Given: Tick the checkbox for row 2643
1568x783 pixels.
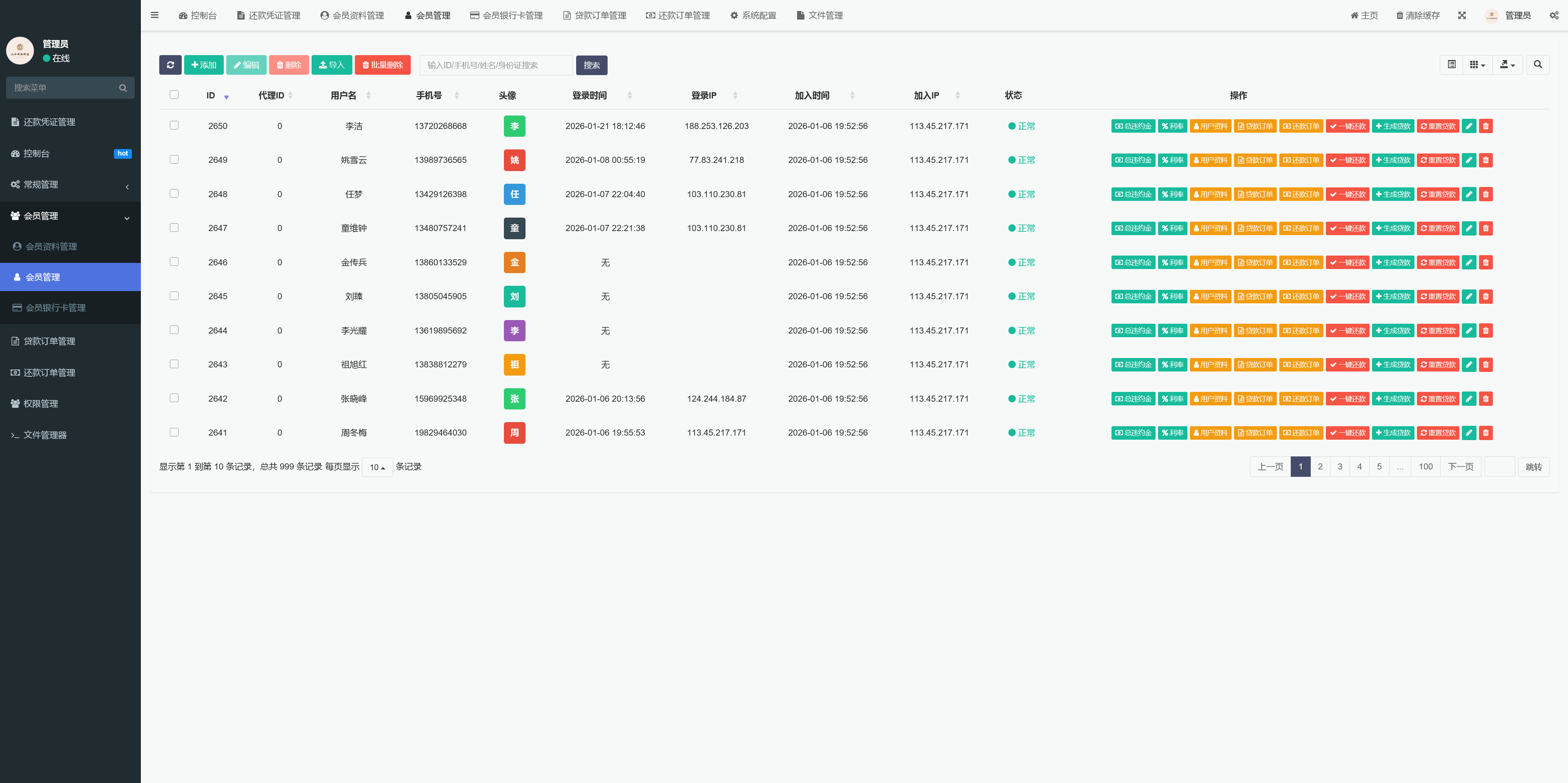Looking at the screenshot, I should 174,364.
